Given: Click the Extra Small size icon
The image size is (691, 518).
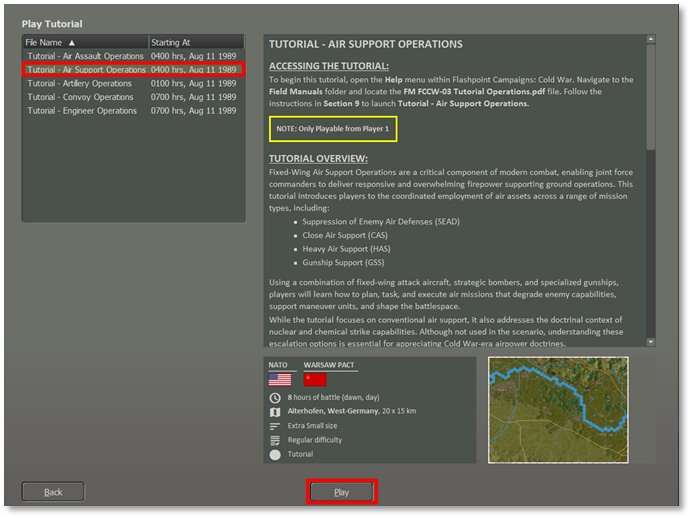Looking at the screenshot, I should click(x=275, y=425).
